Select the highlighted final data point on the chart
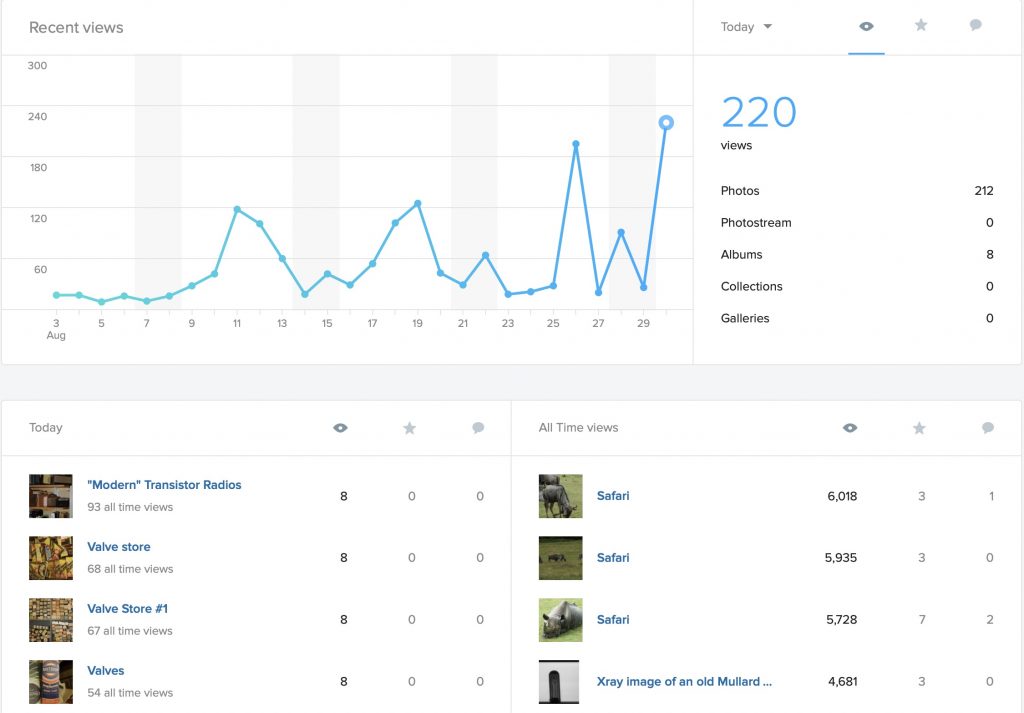This screenshot has height=713, width=1024. pyautogui.click(x=665, y=123)
